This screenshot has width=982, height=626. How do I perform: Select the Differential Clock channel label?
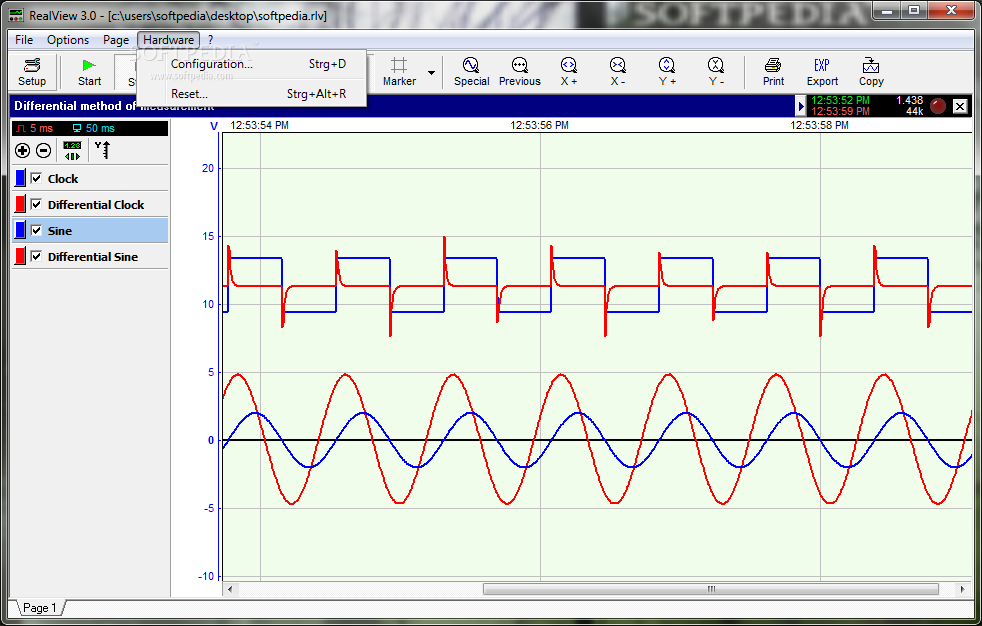click(96, 205)
